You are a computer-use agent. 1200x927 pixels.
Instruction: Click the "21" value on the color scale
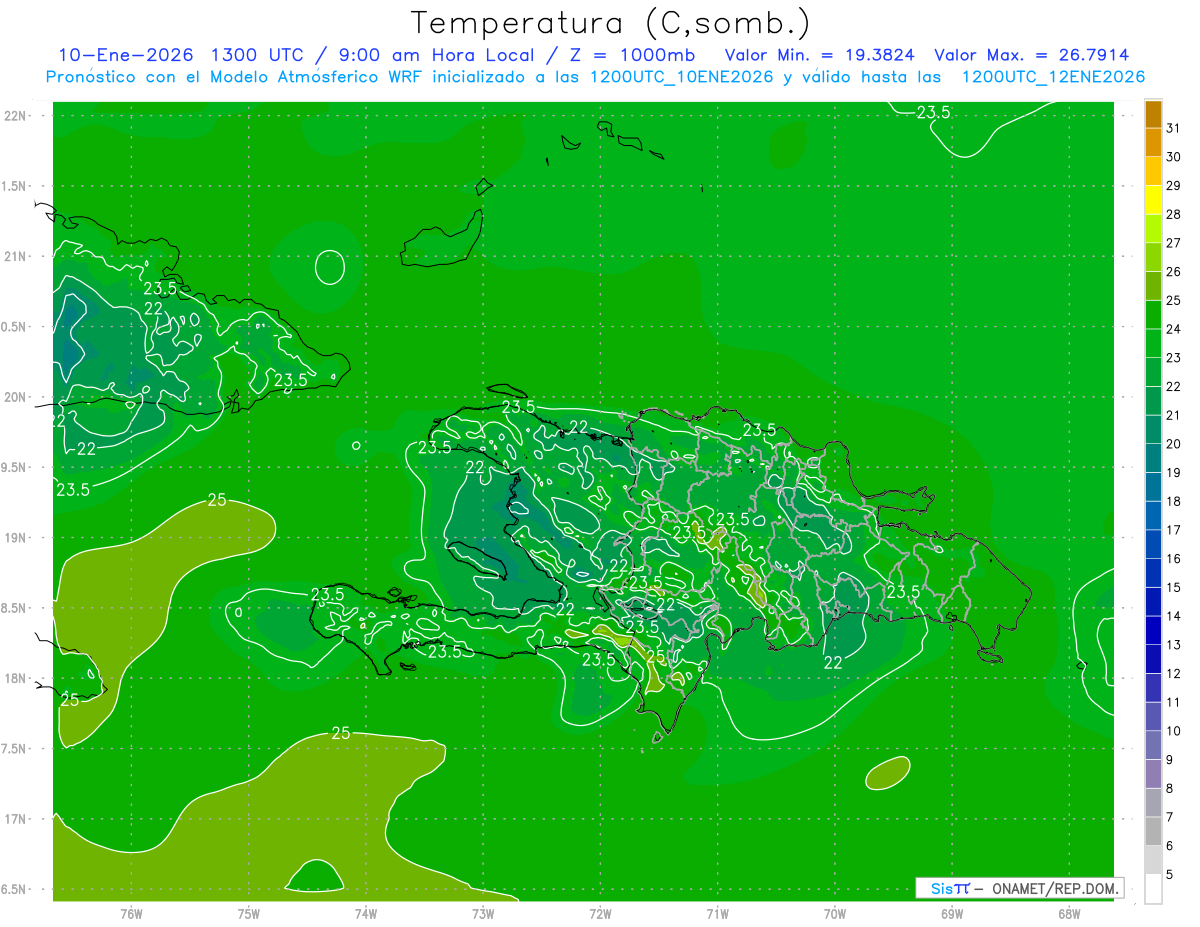pyautogui.click(x=1173, y=415)
